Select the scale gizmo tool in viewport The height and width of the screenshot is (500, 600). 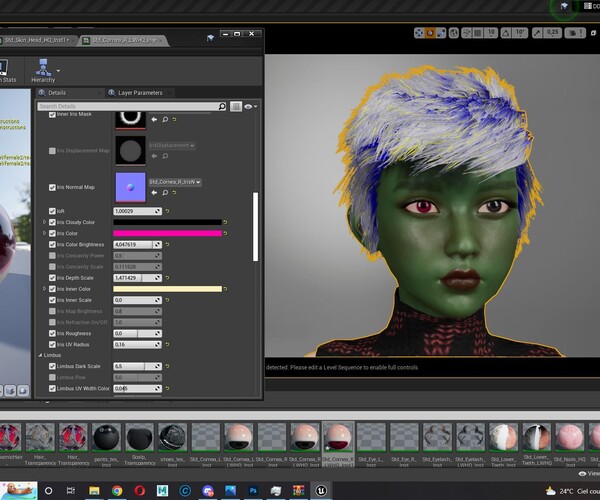[441, 33]
